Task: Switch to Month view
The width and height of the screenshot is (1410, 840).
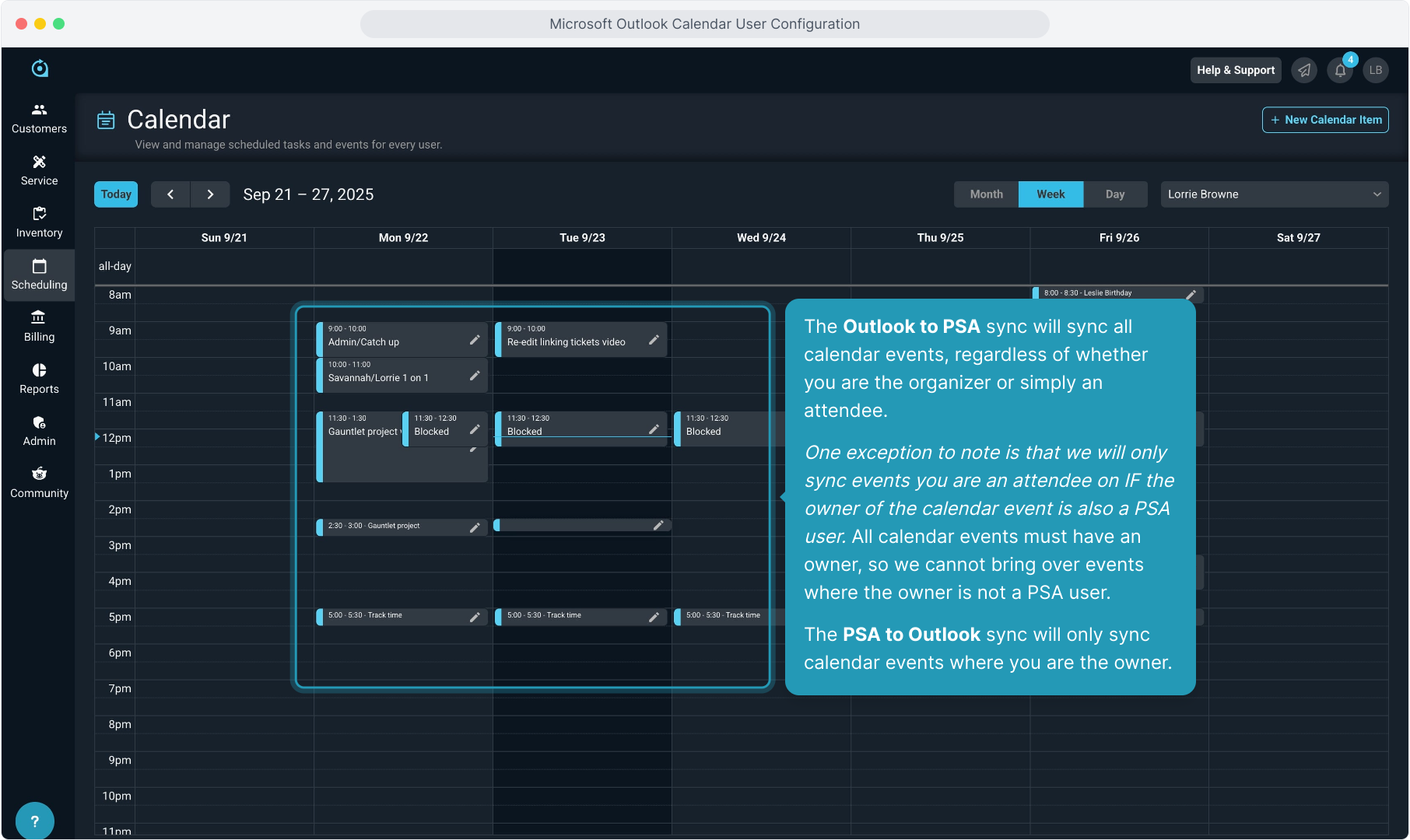Action: [x=986, y=194]
